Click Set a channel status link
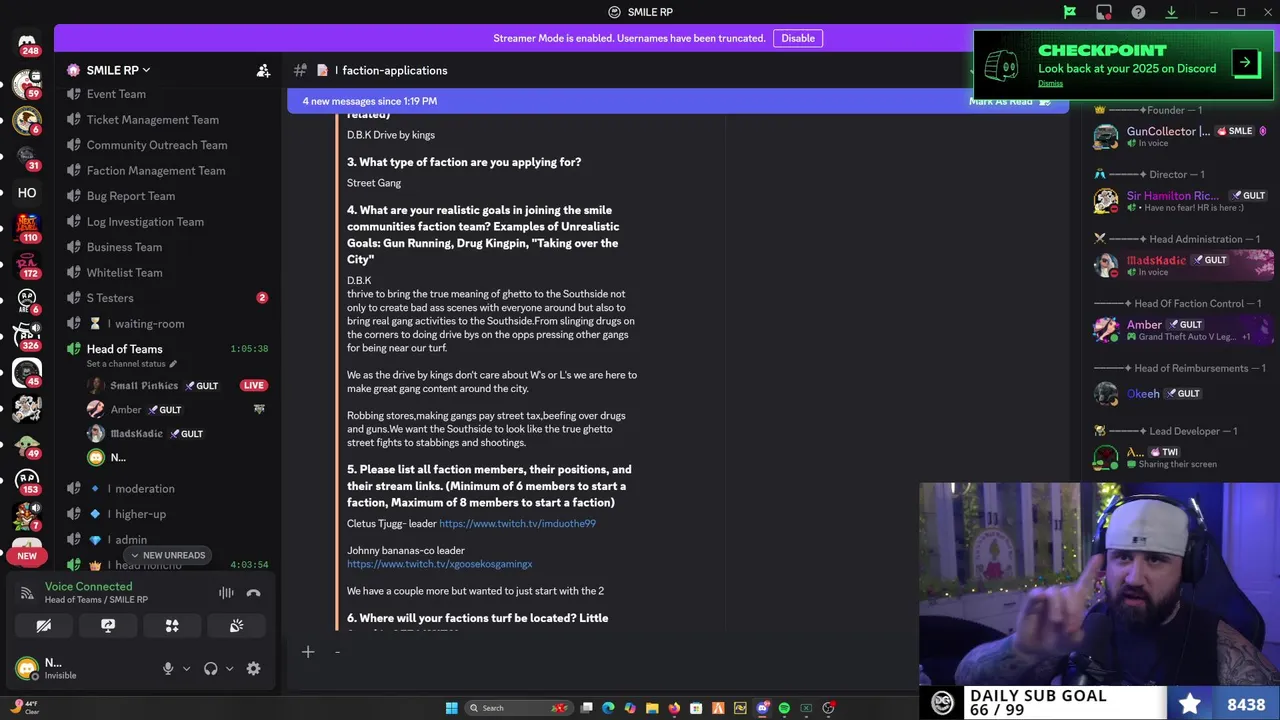 coord(131,364)
